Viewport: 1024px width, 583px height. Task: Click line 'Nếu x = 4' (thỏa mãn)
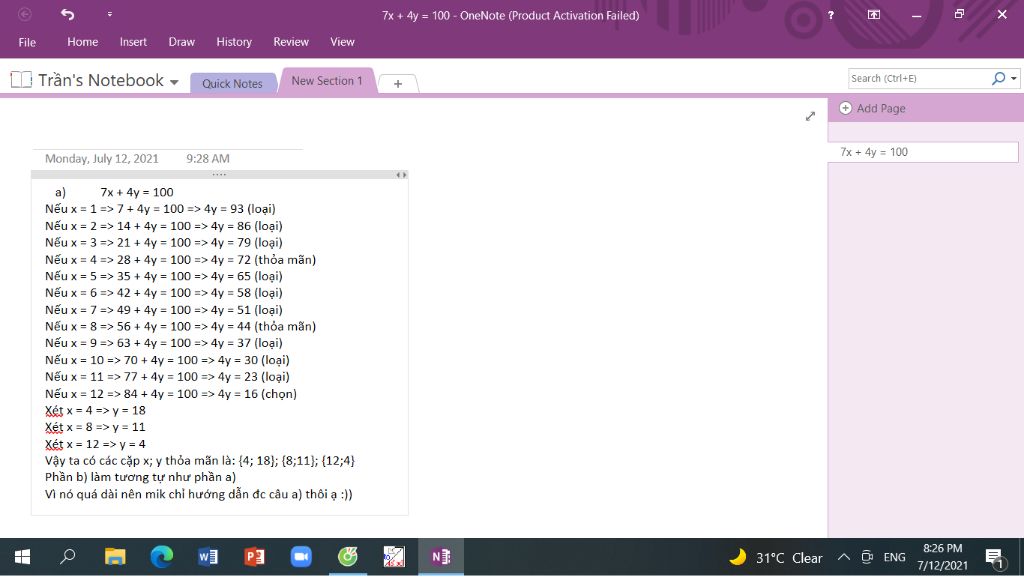coord(180,260)
